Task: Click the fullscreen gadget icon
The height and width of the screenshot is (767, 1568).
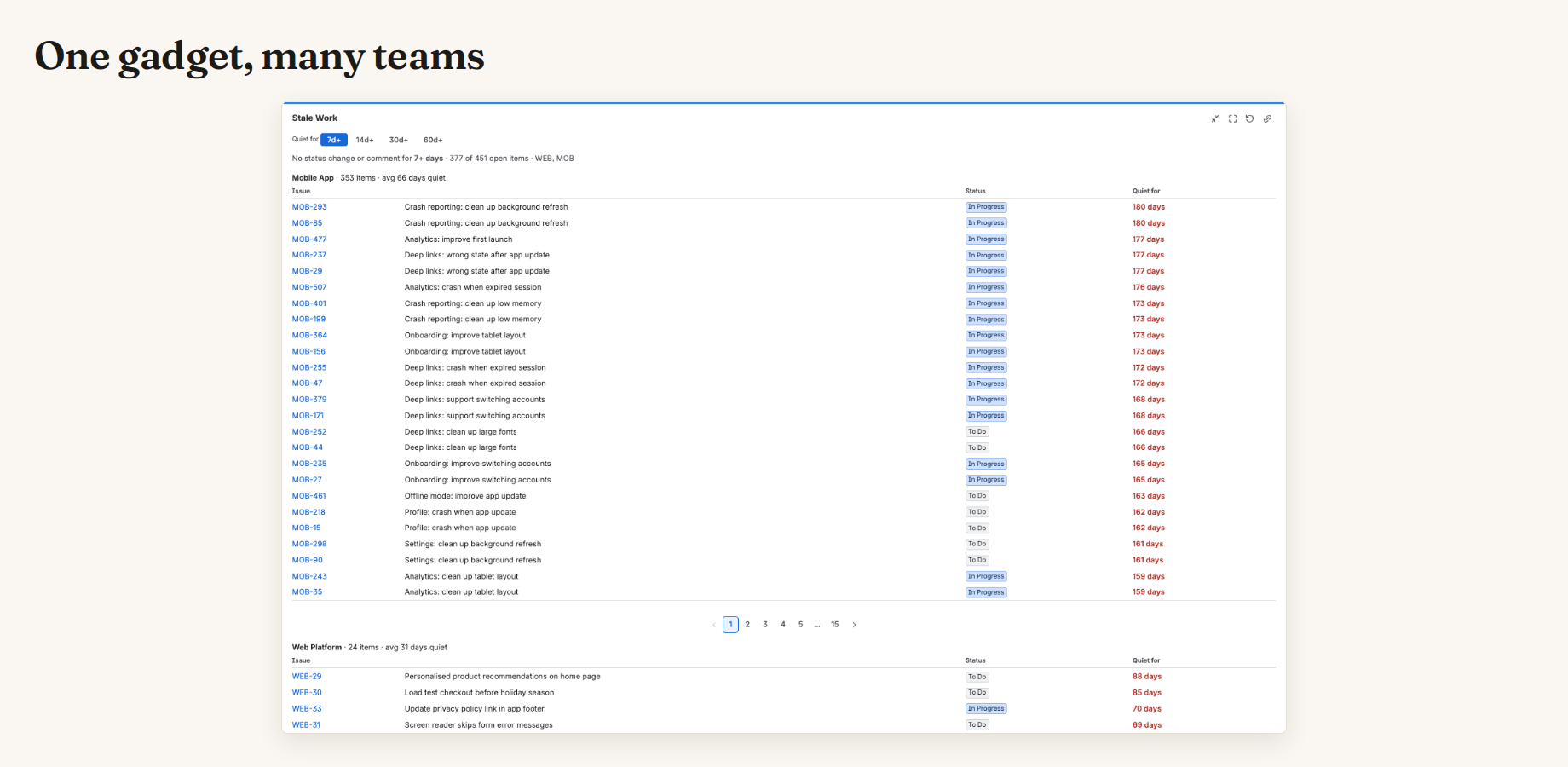Action: pyautogui.click(x=1232, y=118)
